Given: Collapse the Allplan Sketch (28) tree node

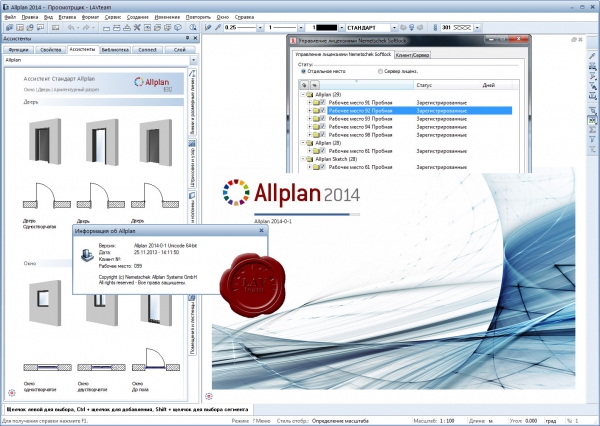Looking at the screenshot, I should 303,159.
